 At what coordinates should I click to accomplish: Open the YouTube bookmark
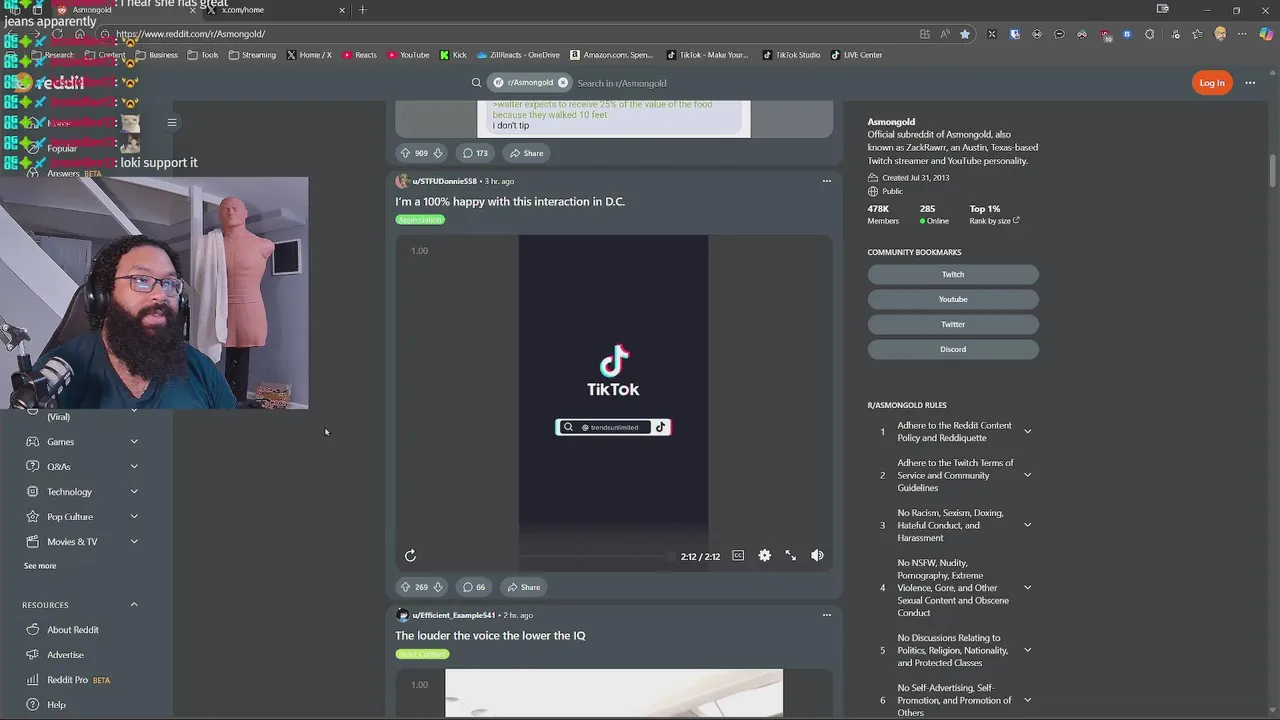(408, 55)
